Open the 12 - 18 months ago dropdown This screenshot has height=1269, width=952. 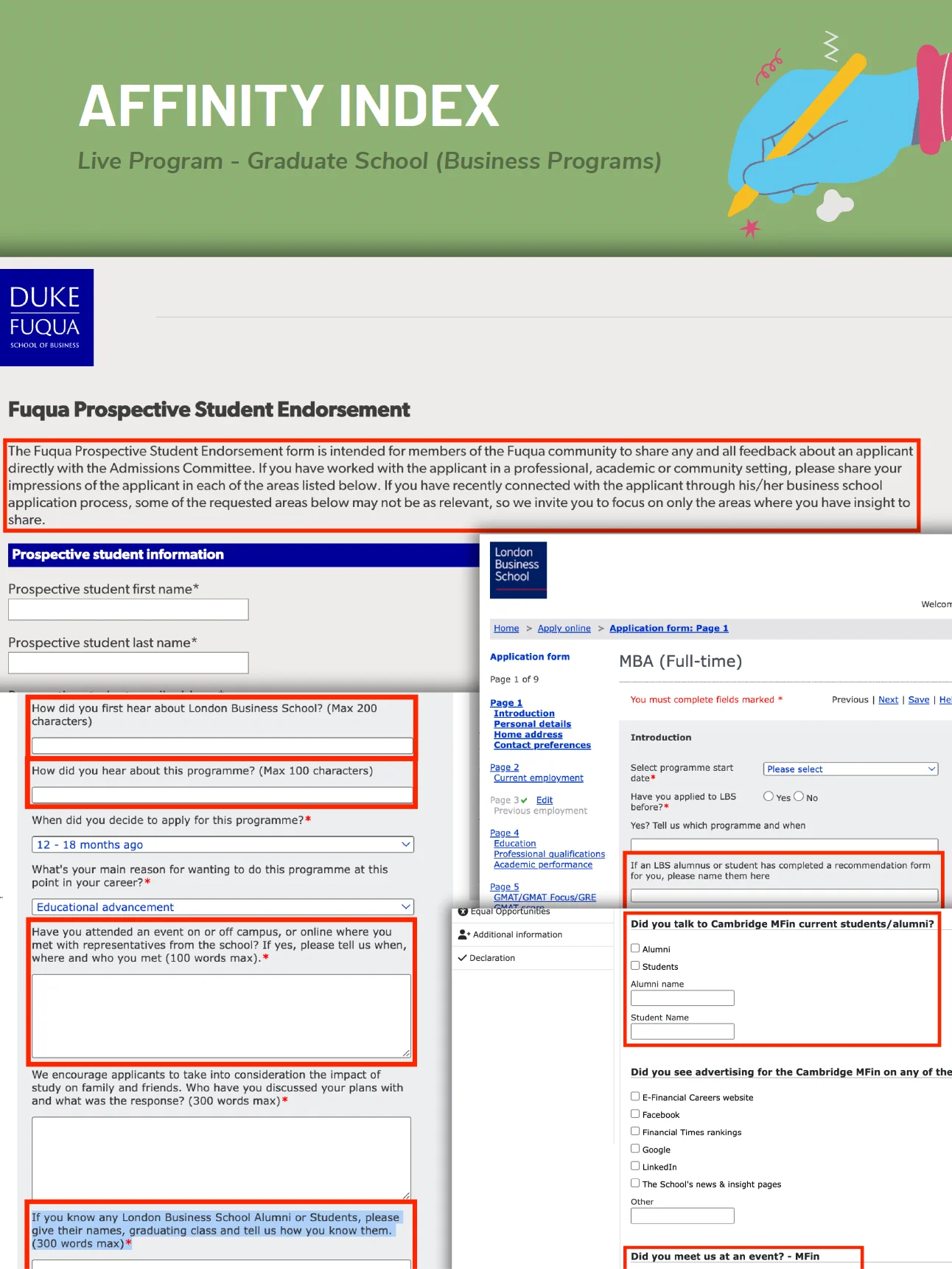[x=223, y=845]
